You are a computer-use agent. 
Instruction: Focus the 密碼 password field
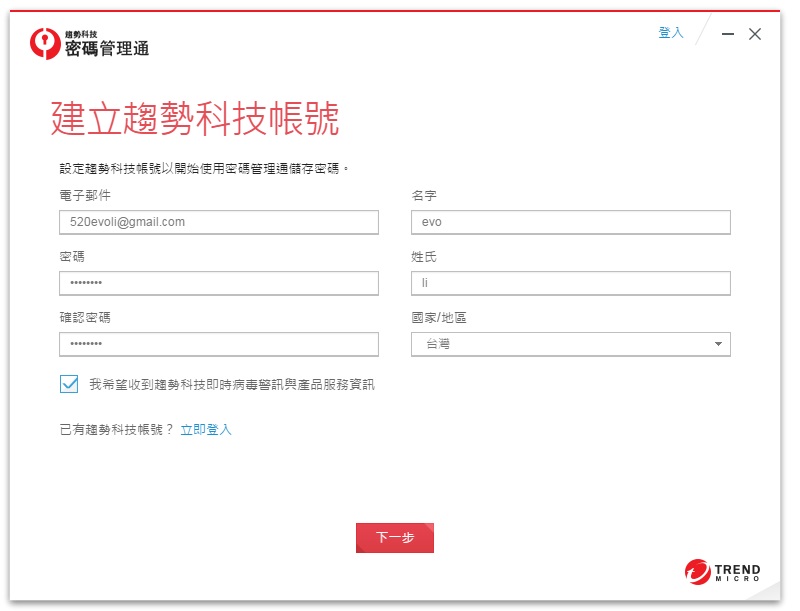[x=219, y=283]
